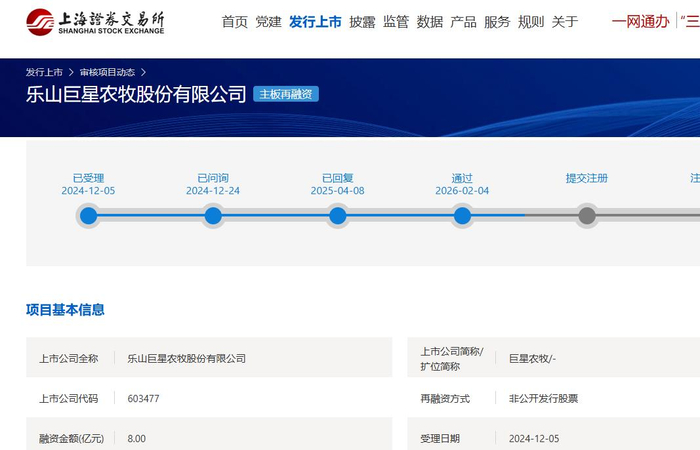This screenshot has height=450, width=700.
Task: Open the 监管 menu item
Action: pyautogui.click(x=396, y=22)
